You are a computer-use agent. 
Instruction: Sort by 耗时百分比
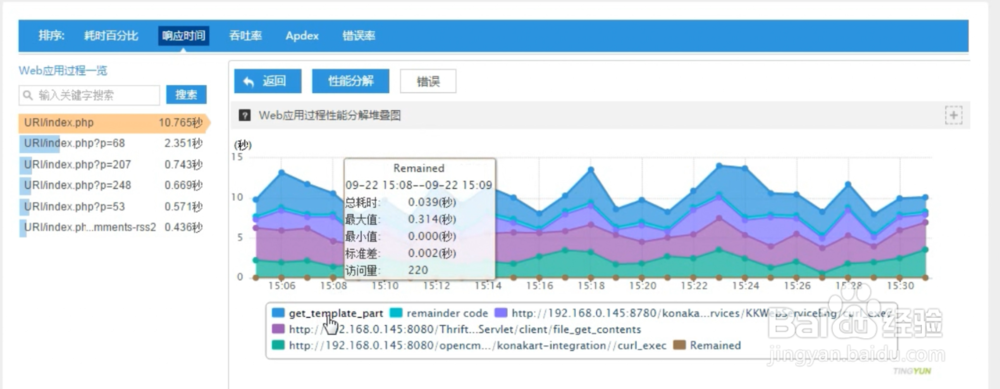point(111,36)
